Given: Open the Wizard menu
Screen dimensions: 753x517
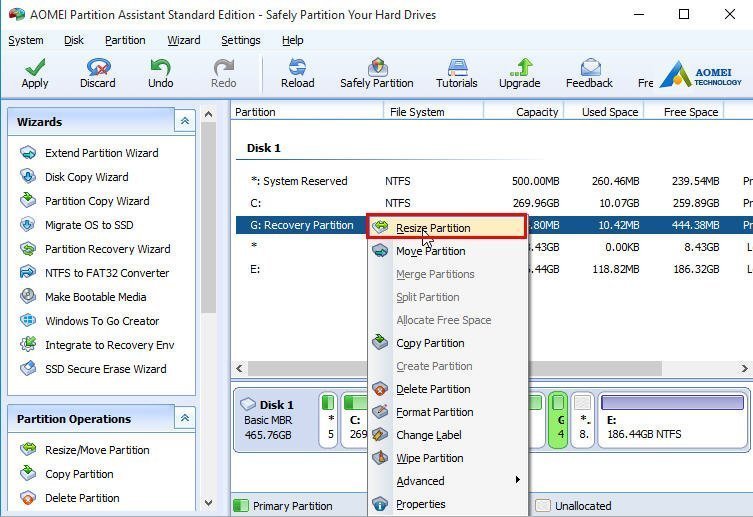Looking at the screenshot, I should (184, 40).
